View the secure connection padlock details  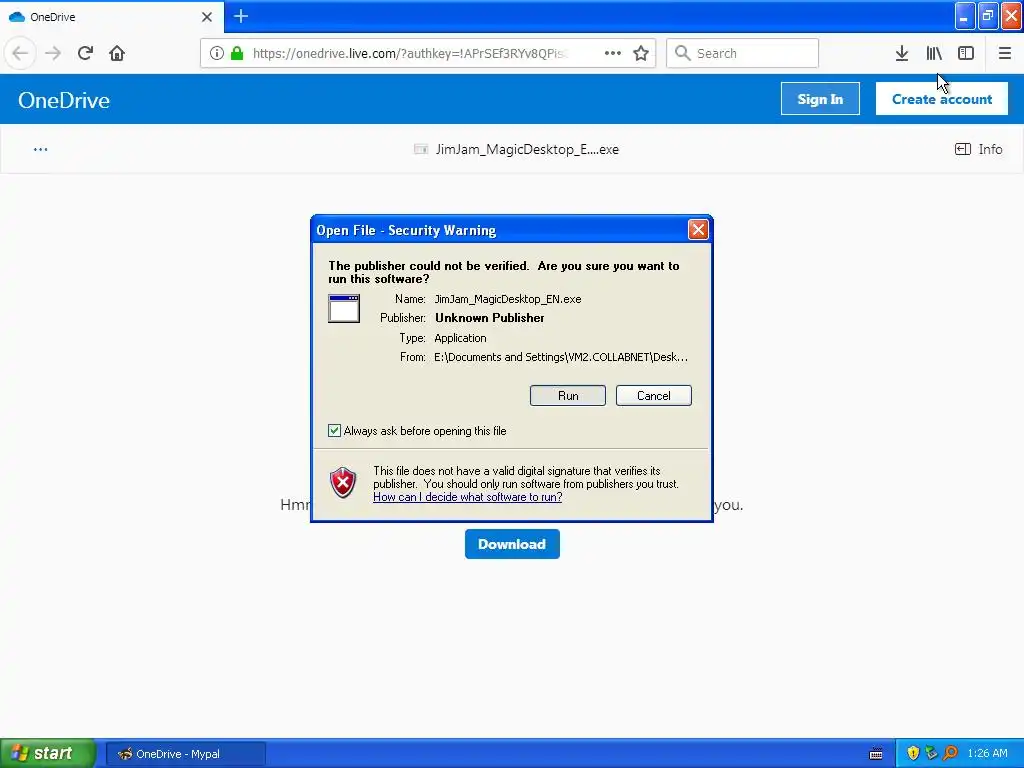coord(237,53)
